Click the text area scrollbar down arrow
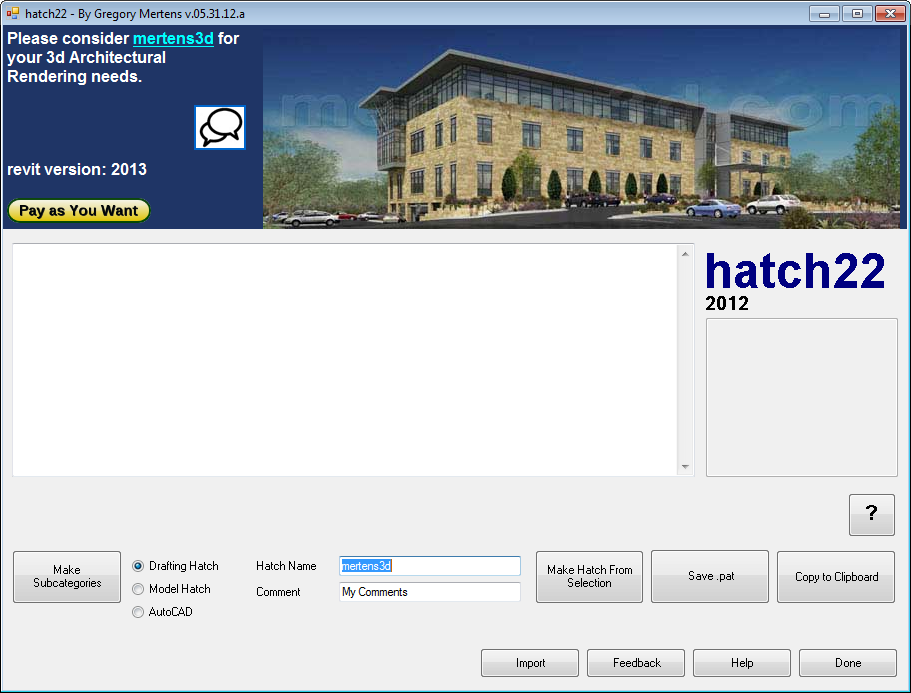911x693 pixels. 686,466
